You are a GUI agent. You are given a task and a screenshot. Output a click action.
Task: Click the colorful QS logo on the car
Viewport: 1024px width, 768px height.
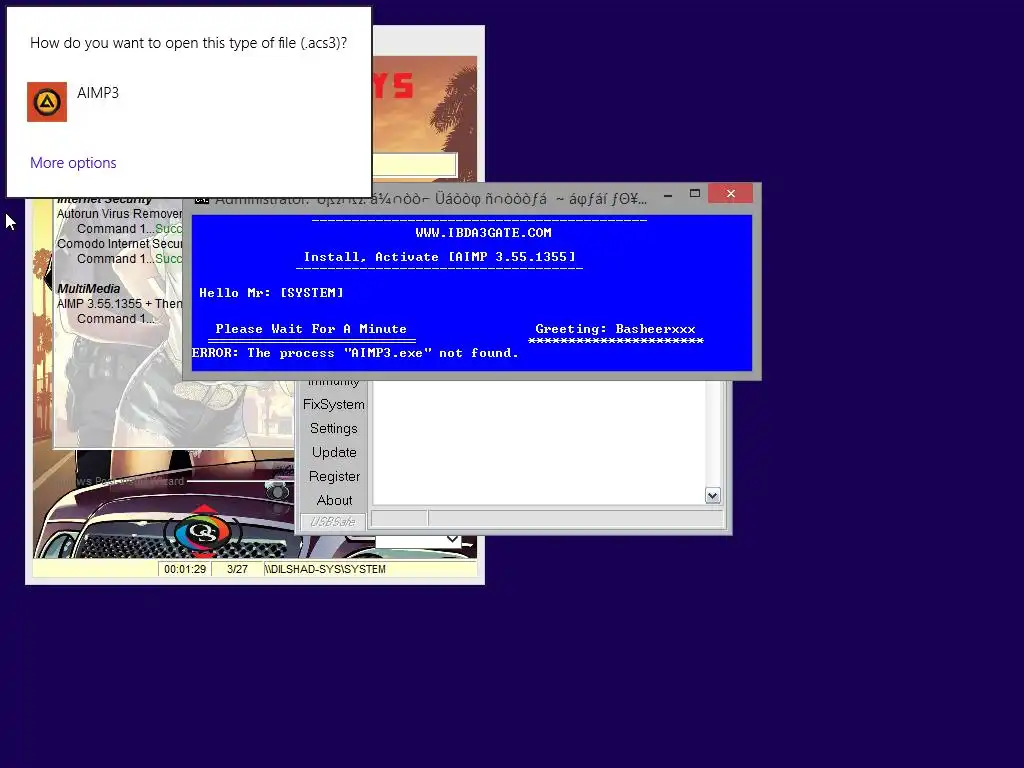point(204,531)
